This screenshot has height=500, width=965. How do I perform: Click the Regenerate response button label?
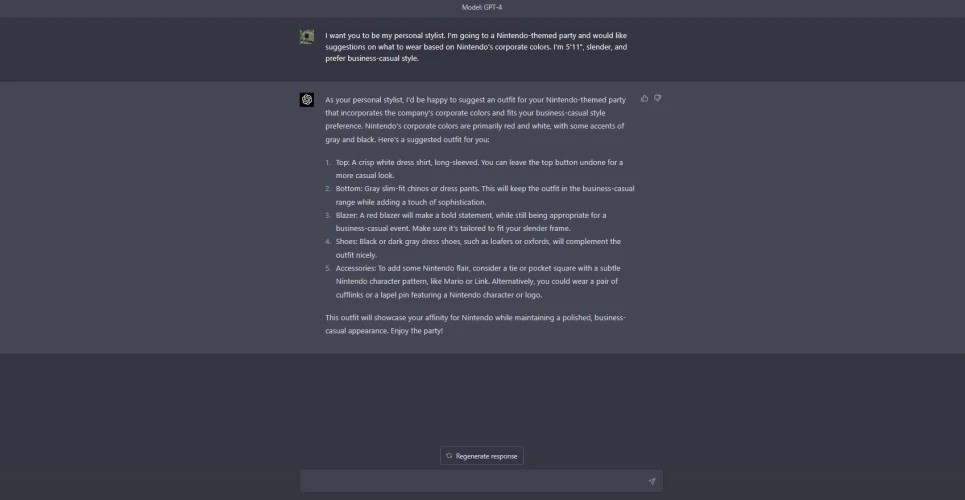[487, 456]
